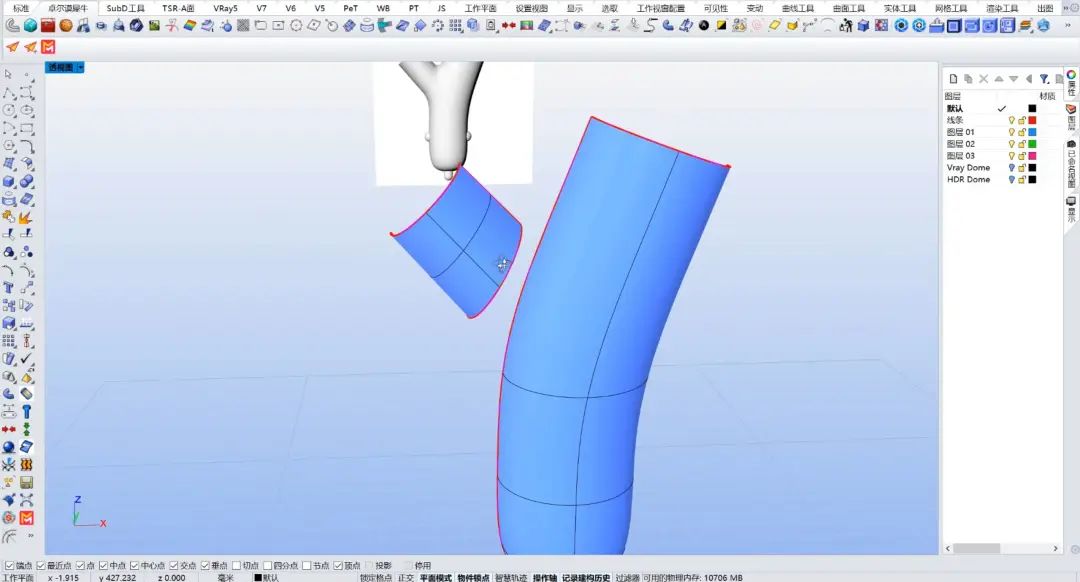Click the orange sphere icon in top toolbar
1080x582 pixels.
(66, 26)
